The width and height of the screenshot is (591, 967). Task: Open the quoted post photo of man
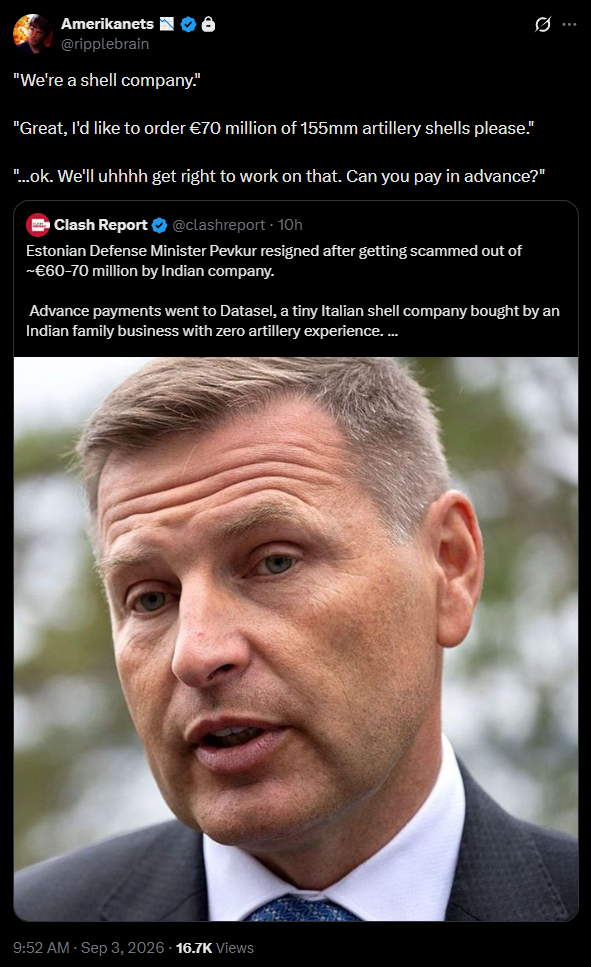296,639
